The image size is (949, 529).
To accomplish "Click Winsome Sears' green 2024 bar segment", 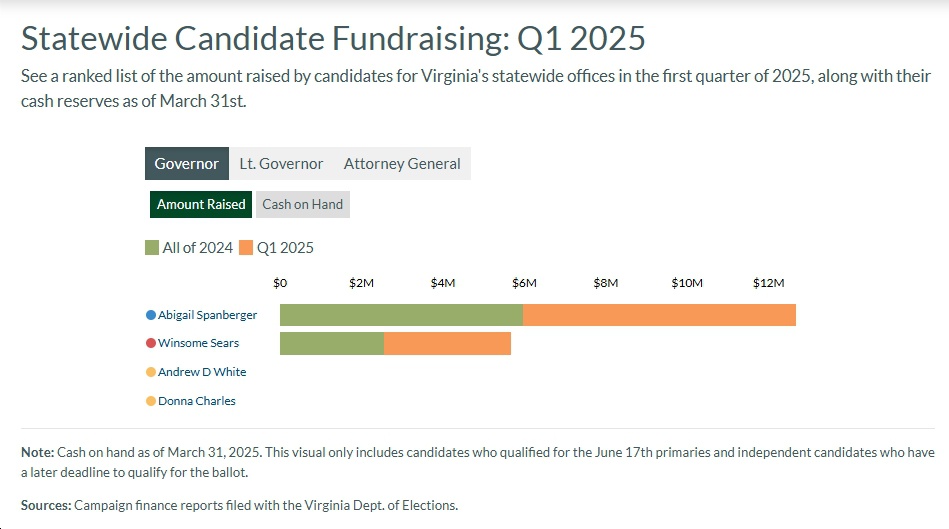I will click(x=331, y=343).
